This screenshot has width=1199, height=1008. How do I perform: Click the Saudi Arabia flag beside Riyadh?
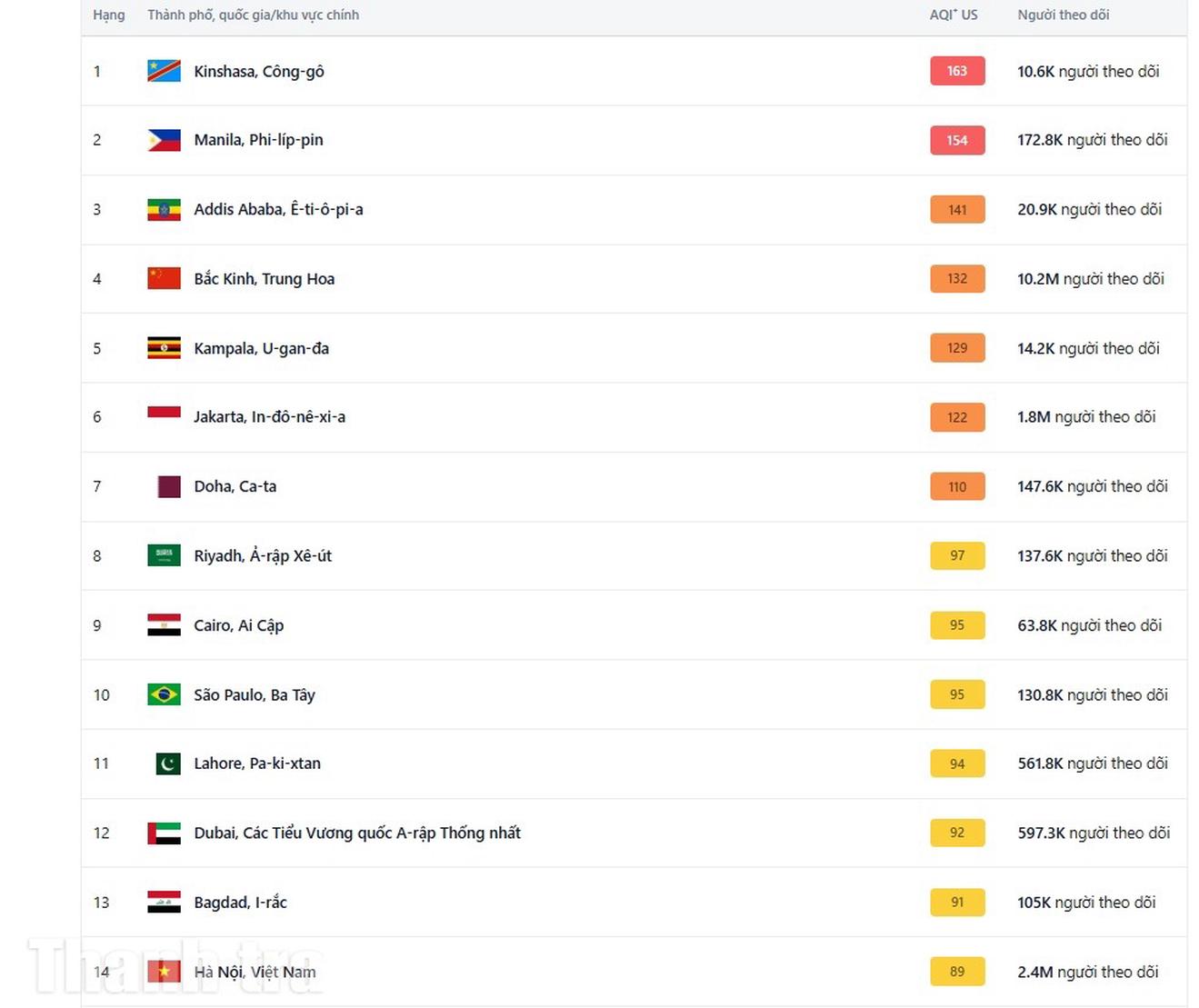coord(164,555)
